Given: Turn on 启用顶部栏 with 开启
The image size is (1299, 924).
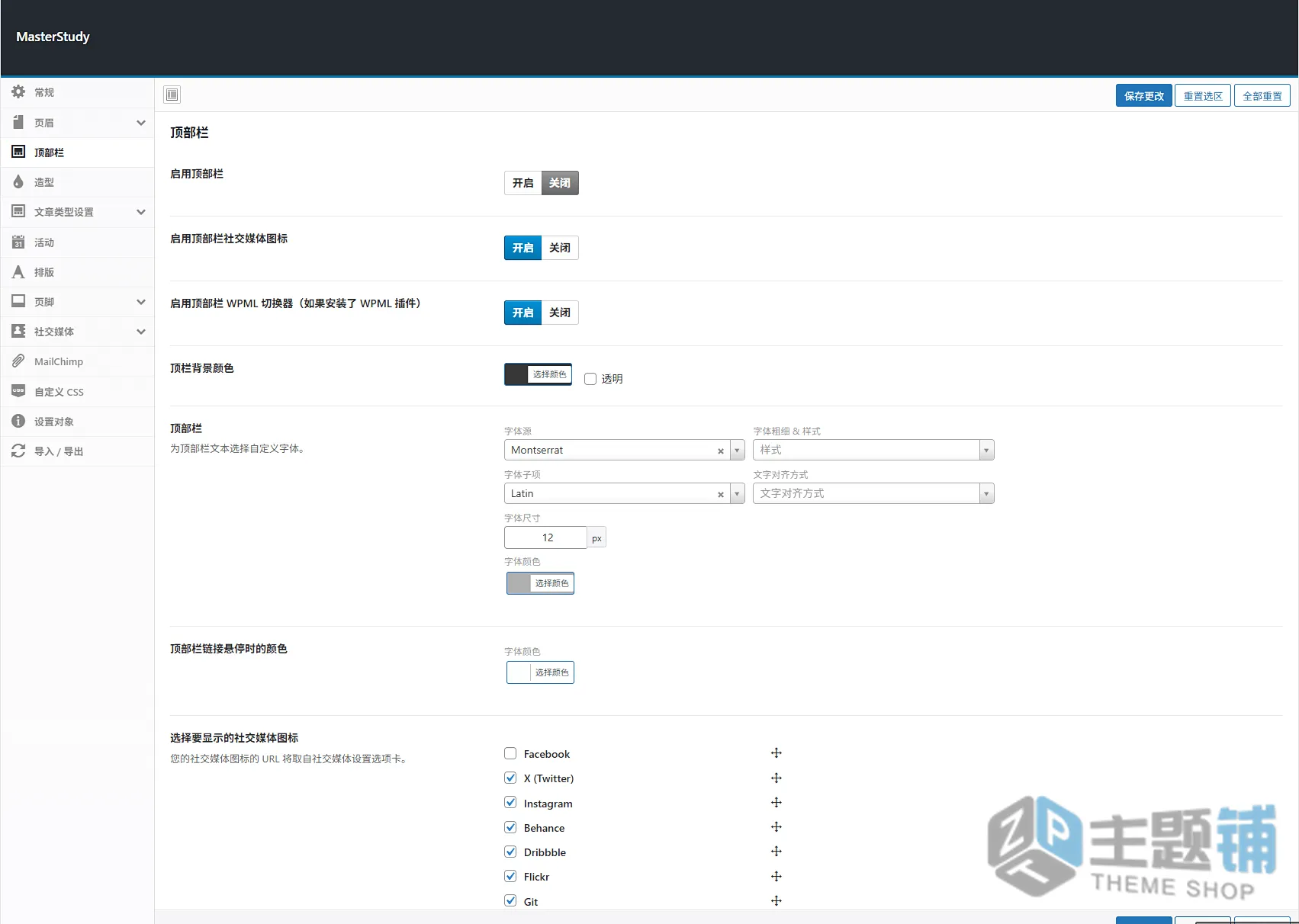Looking at the screenshot, I should click(522, 183).
